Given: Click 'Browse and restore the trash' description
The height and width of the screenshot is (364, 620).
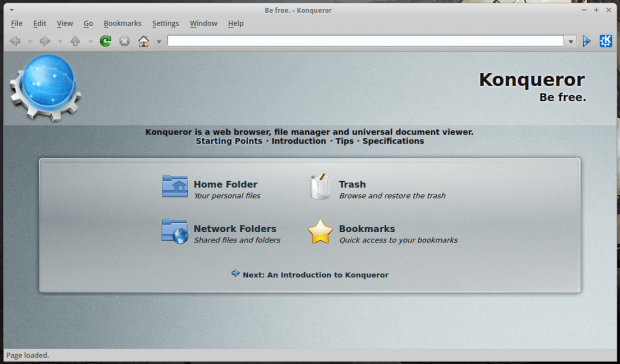Looking at the screenshot, I should click(x=392, y=196).
